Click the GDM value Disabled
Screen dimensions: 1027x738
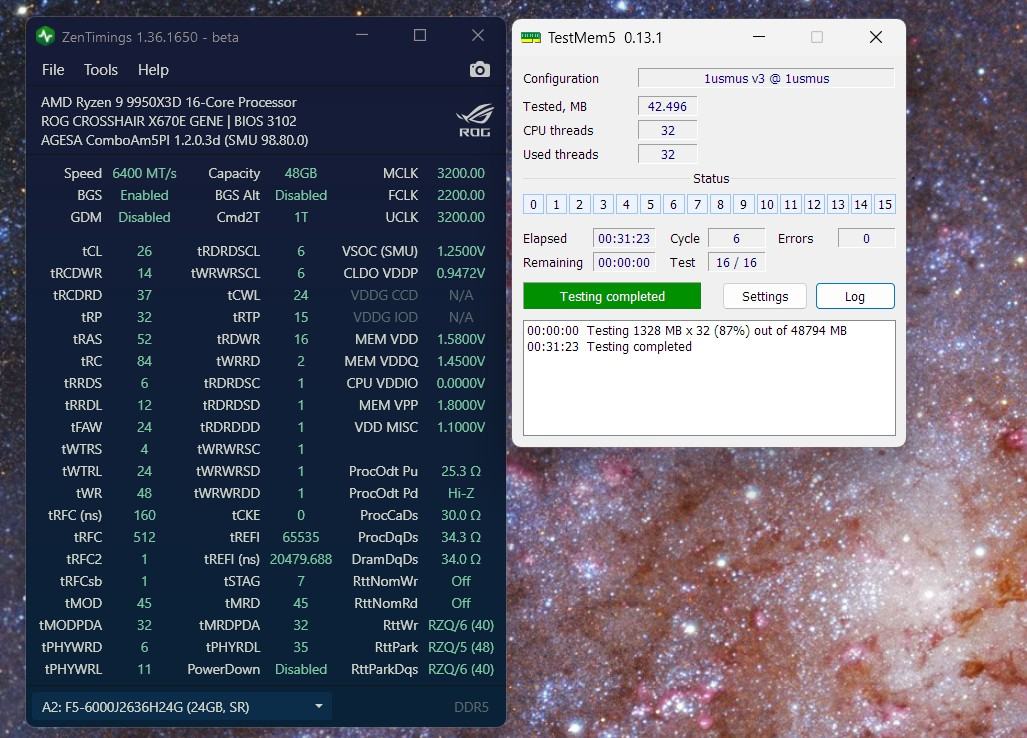144,217
